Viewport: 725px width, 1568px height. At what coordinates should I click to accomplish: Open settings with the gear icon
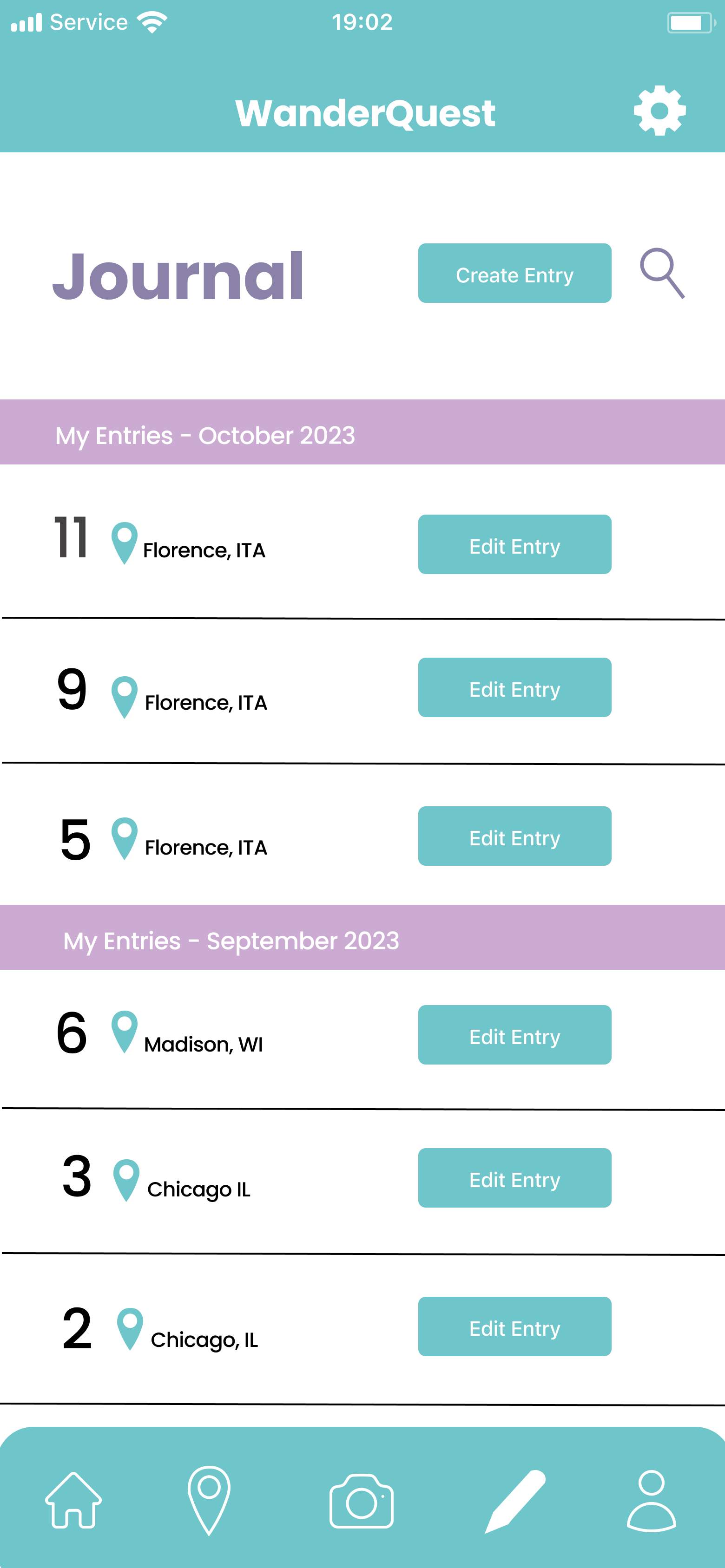pos(660,111)
